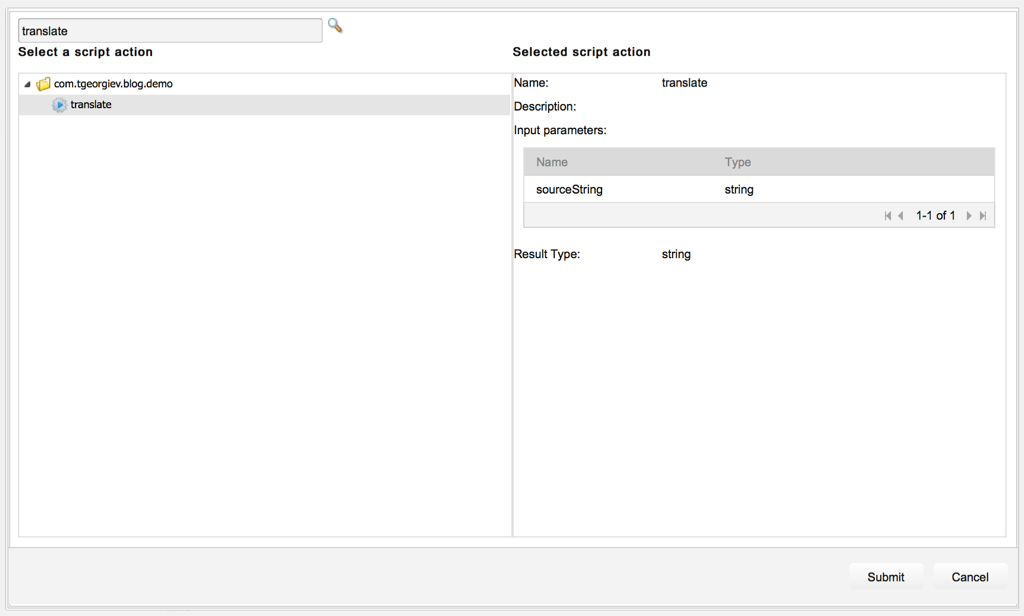Click the com.tgeorgiev.blog.demo folder icon
Viewport: 1024px width, 616px height.
click(x=43, y=84)
